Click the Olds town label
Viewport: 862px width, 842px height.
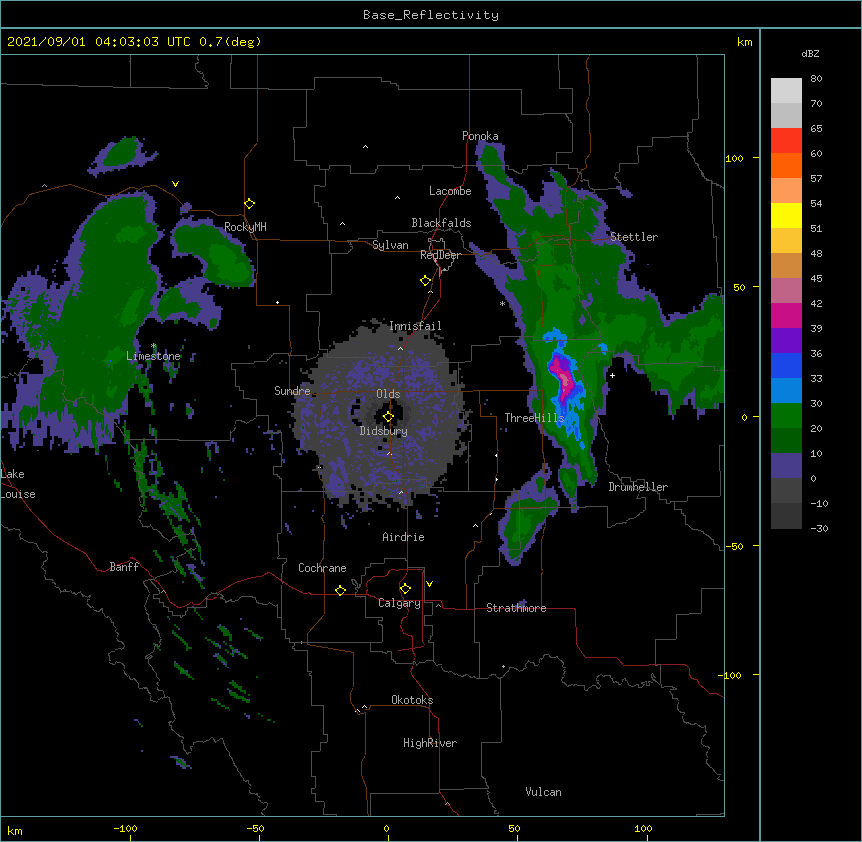(388, 394)
